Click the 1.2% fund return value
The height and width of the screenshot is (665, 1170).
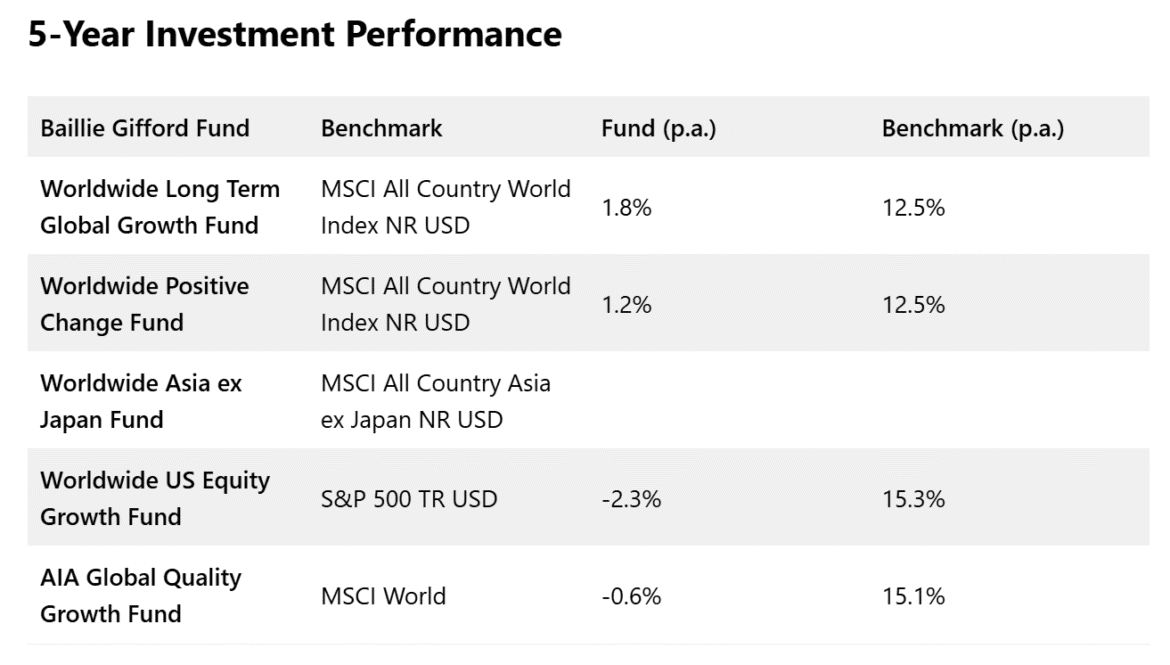[x=626, y=305]
